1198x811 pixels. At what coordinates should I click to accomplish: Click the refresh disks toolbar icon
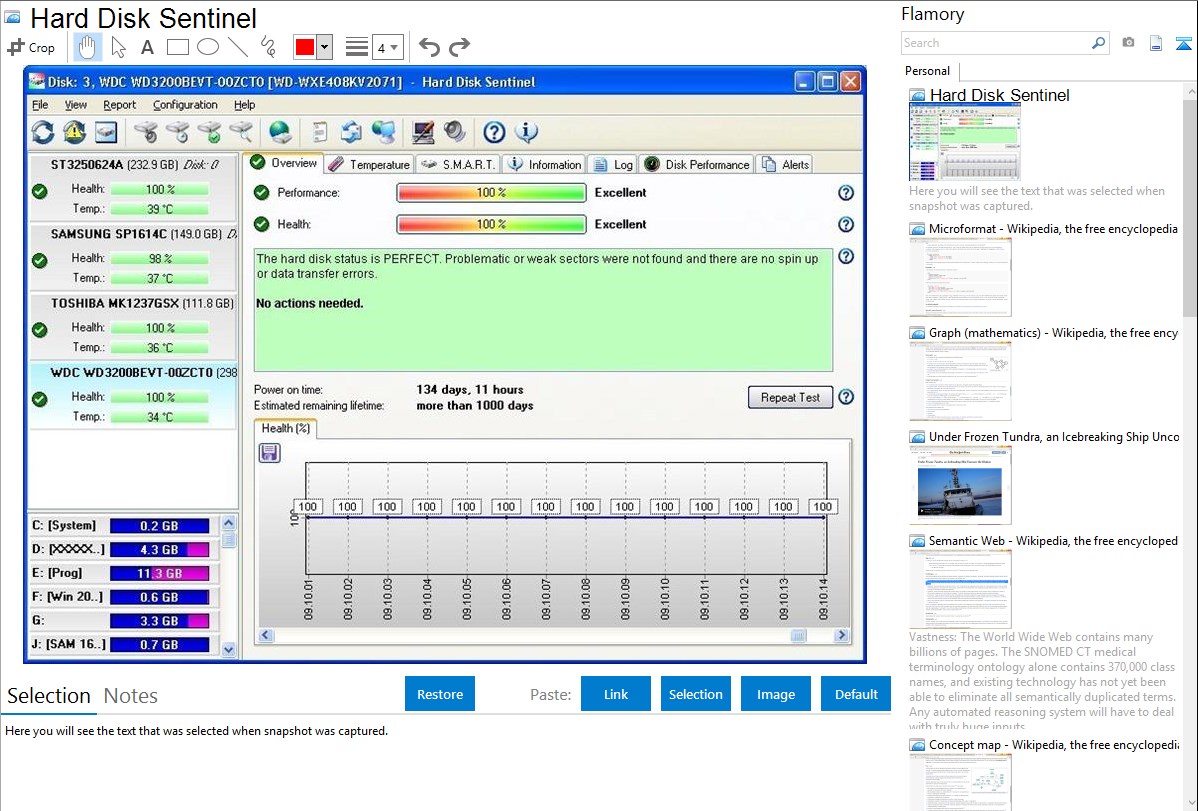tap(43, 132)
